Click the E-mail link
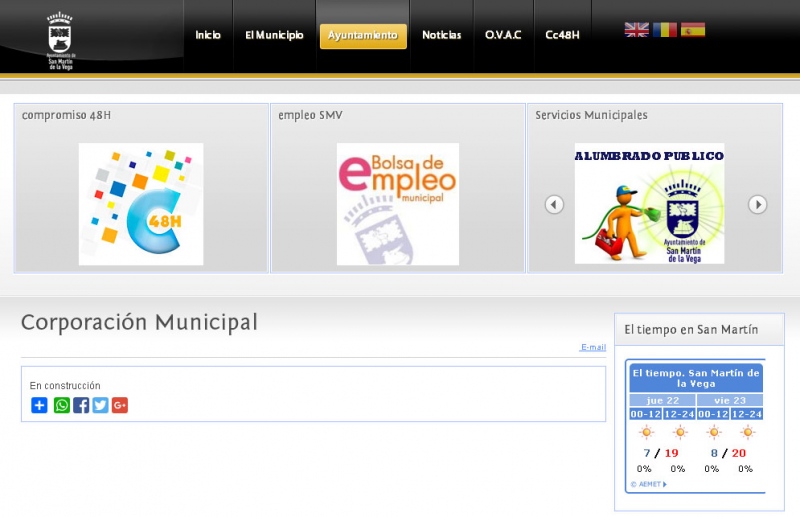The width and height of the screenshot is (800, 517). (593, 348)
